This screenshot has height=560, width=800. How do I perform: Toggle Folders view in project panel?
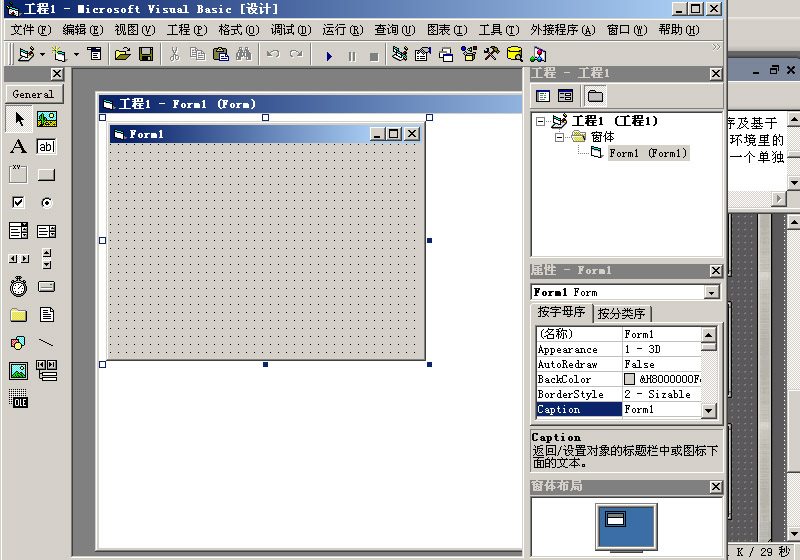(x=595, y=96)
